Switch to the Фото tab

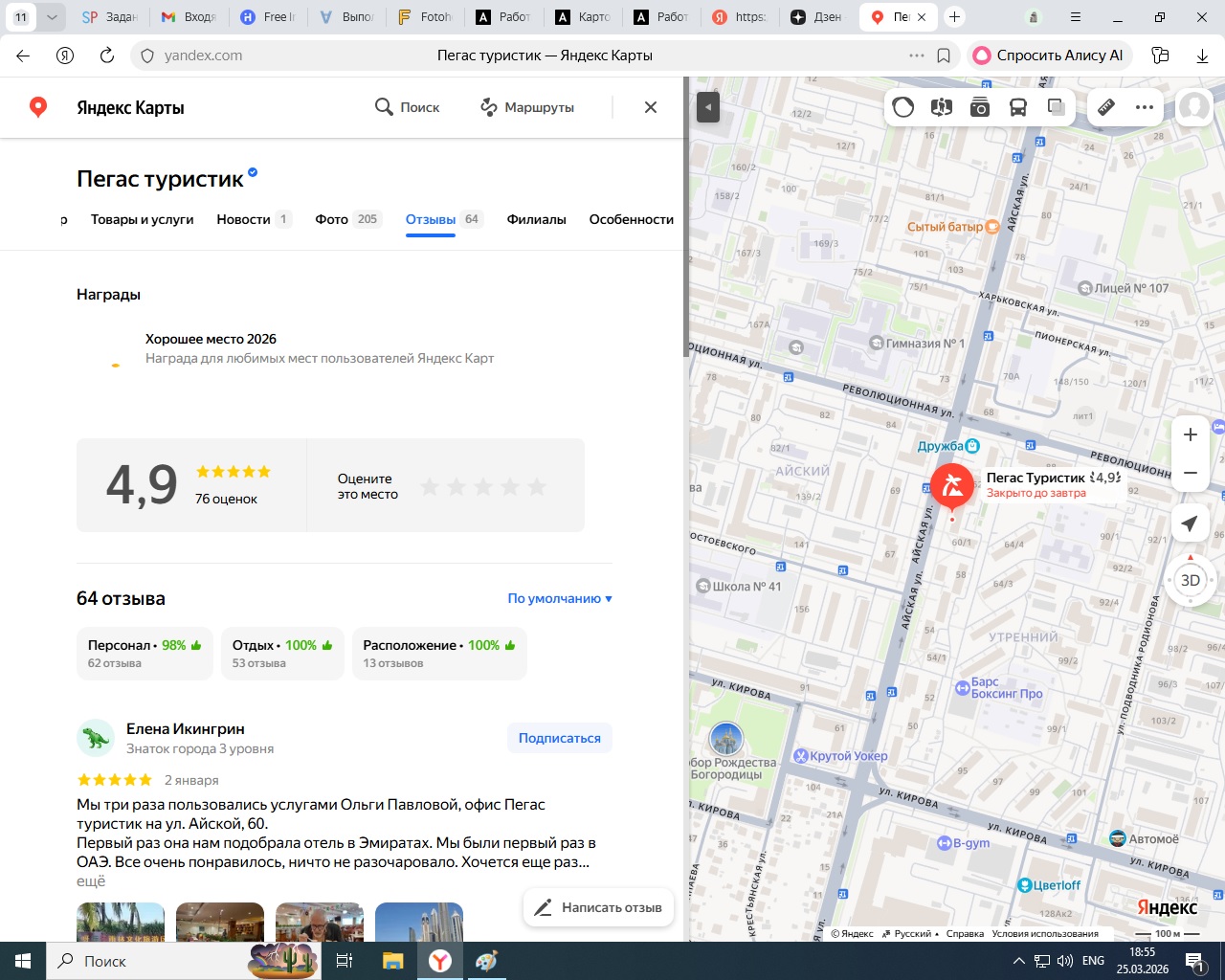[x=332, y=219]
